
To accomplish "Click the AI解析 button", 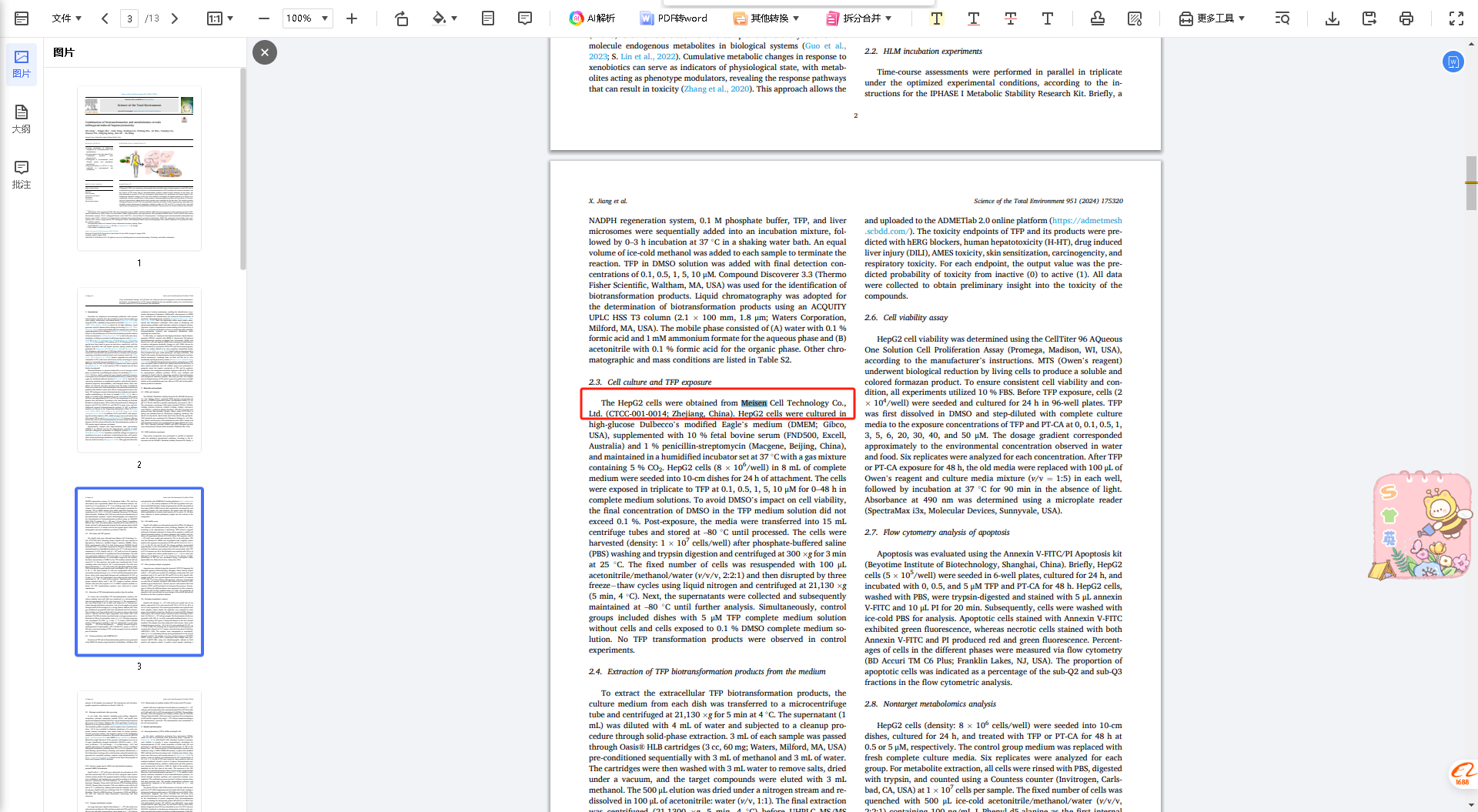I will [x=592, y=18].
